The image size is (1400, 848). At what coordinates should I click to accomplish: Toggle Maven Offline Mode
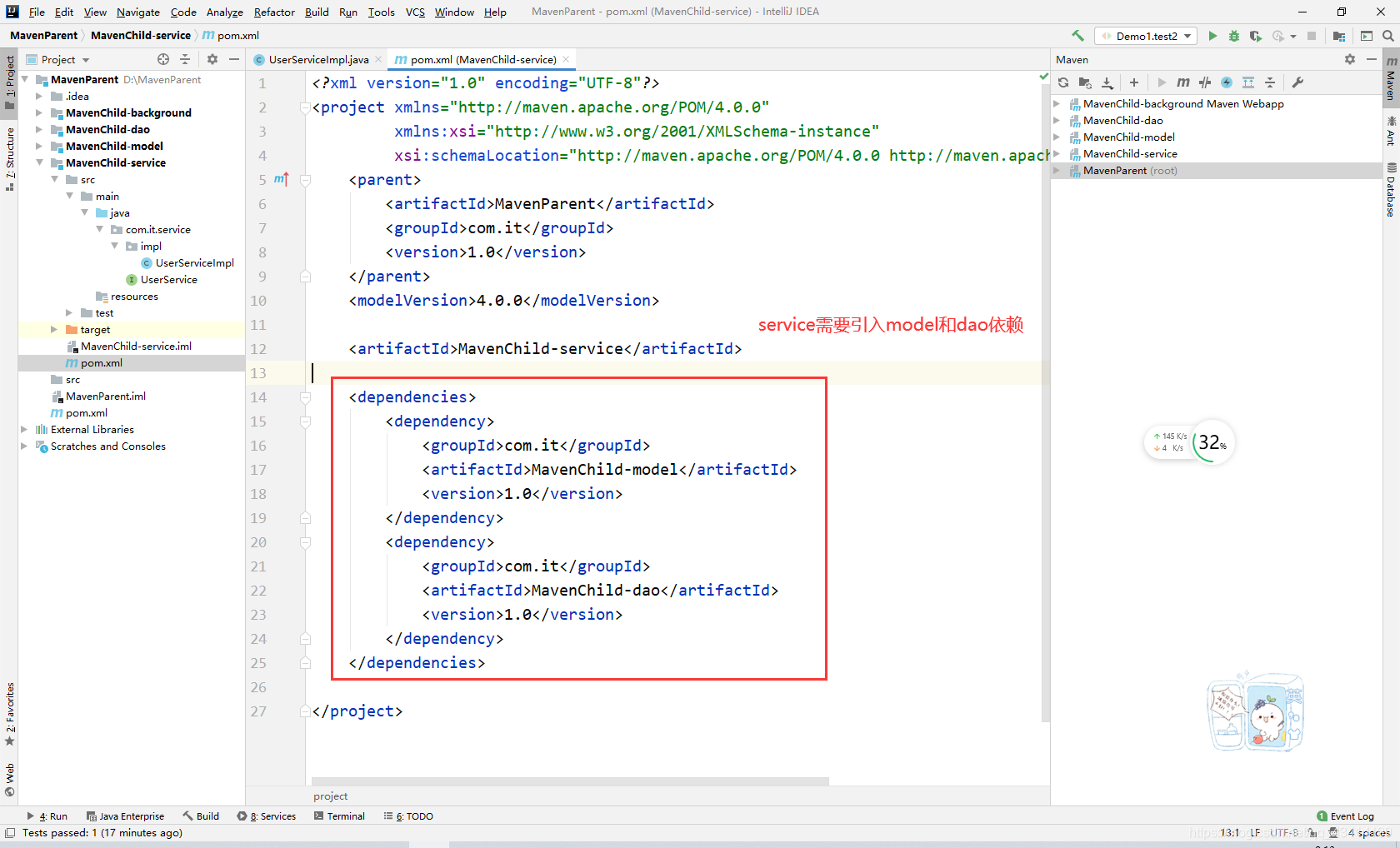click(1205, 82)
